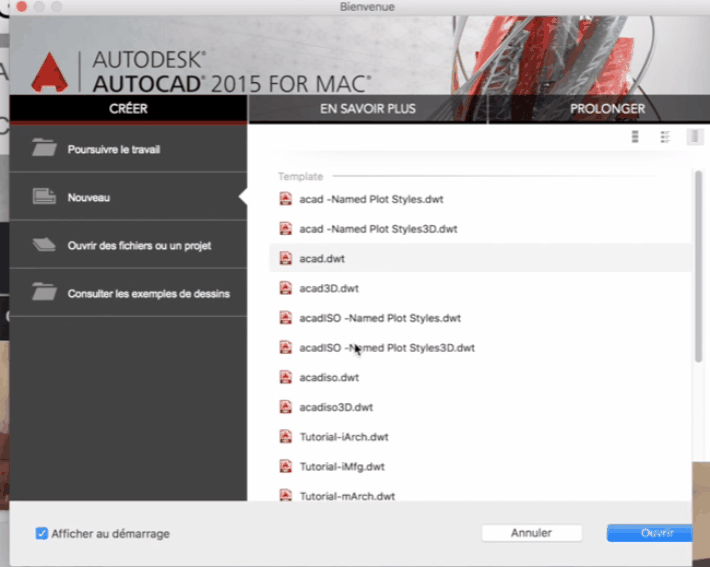The width and height of the screenshot is (710, 567).
Task: Click the Ouvrir des fichiers stack icon
Action: tap(44, 245)
